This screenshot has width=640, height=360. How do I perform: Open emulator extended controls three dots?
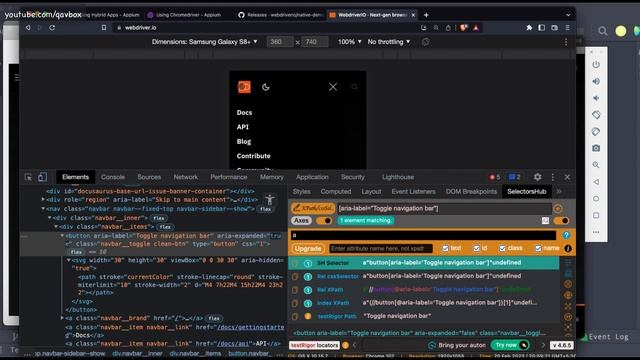(x=596, y=232)
